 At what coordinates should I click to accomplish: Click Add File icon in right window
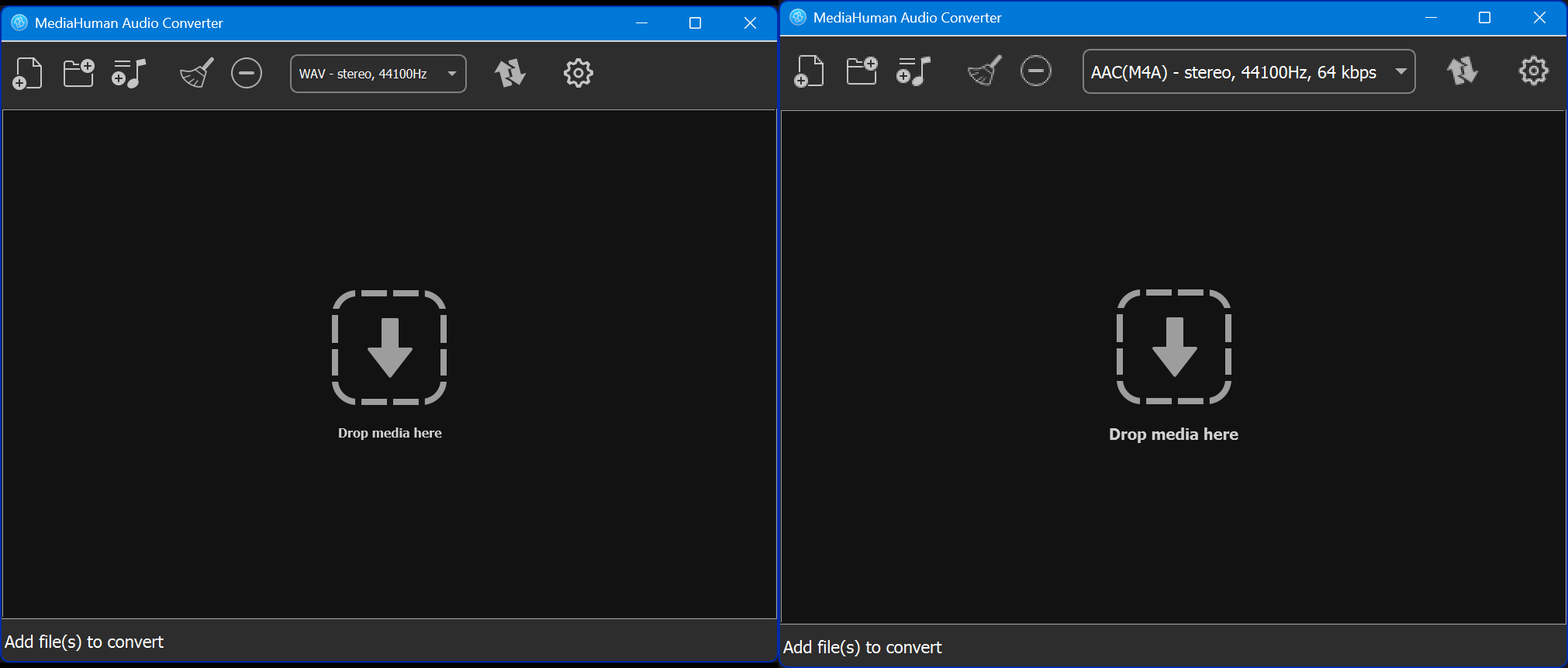click(x=809, y=71)
